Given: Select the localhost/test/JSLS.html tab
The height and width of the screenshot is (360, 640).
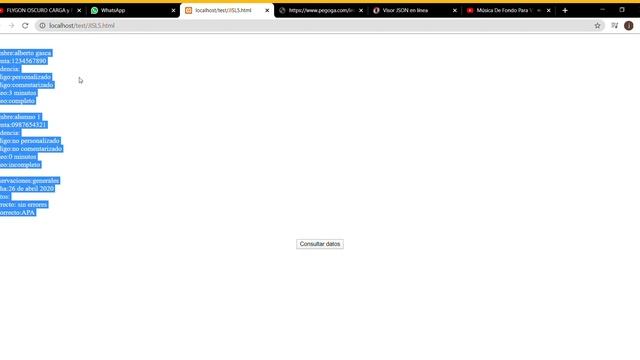Looking at the screenshot, I should click(227, 11).
